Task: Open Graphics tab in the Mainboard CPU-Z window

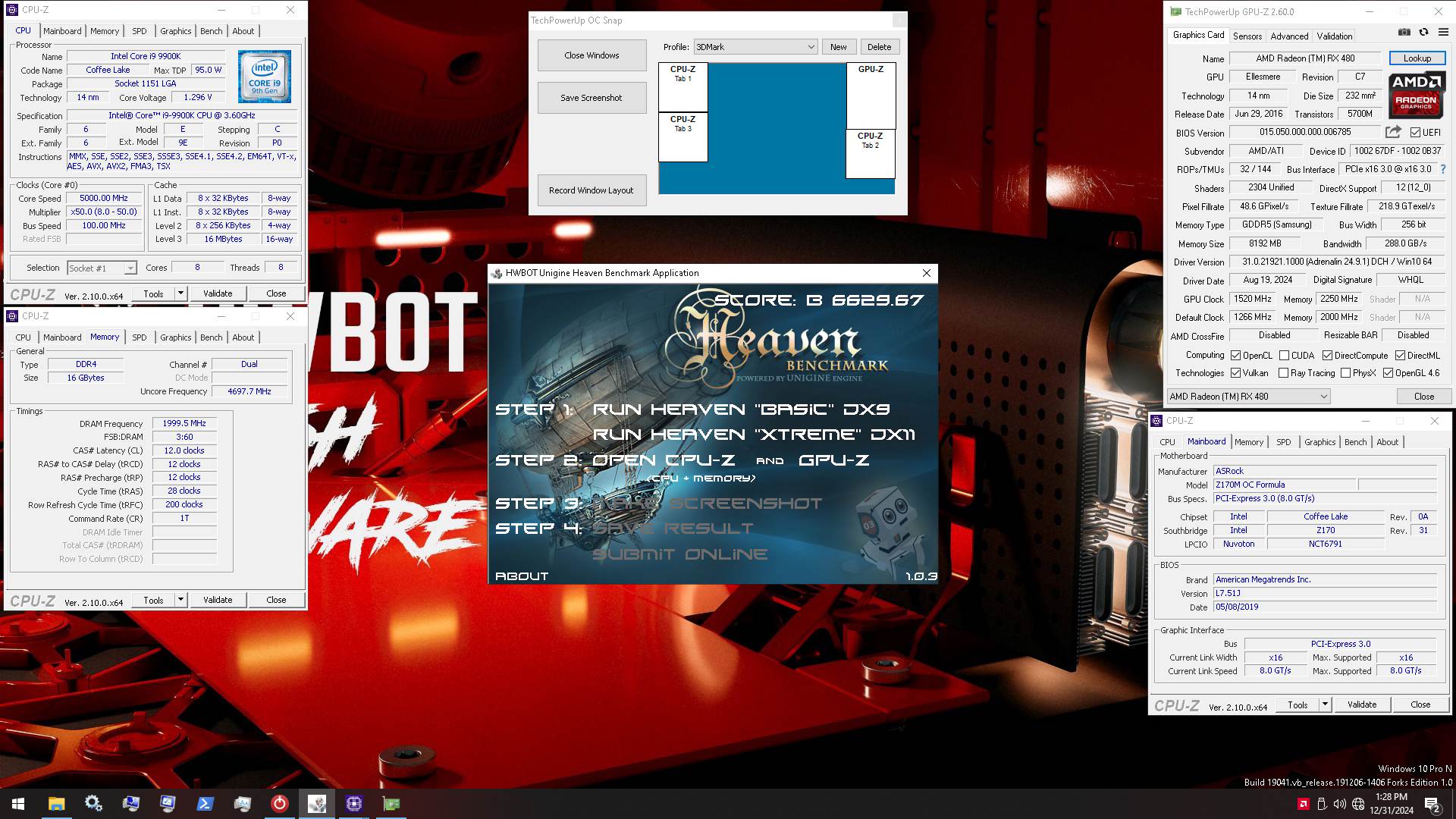Action: click(1319, 442)
